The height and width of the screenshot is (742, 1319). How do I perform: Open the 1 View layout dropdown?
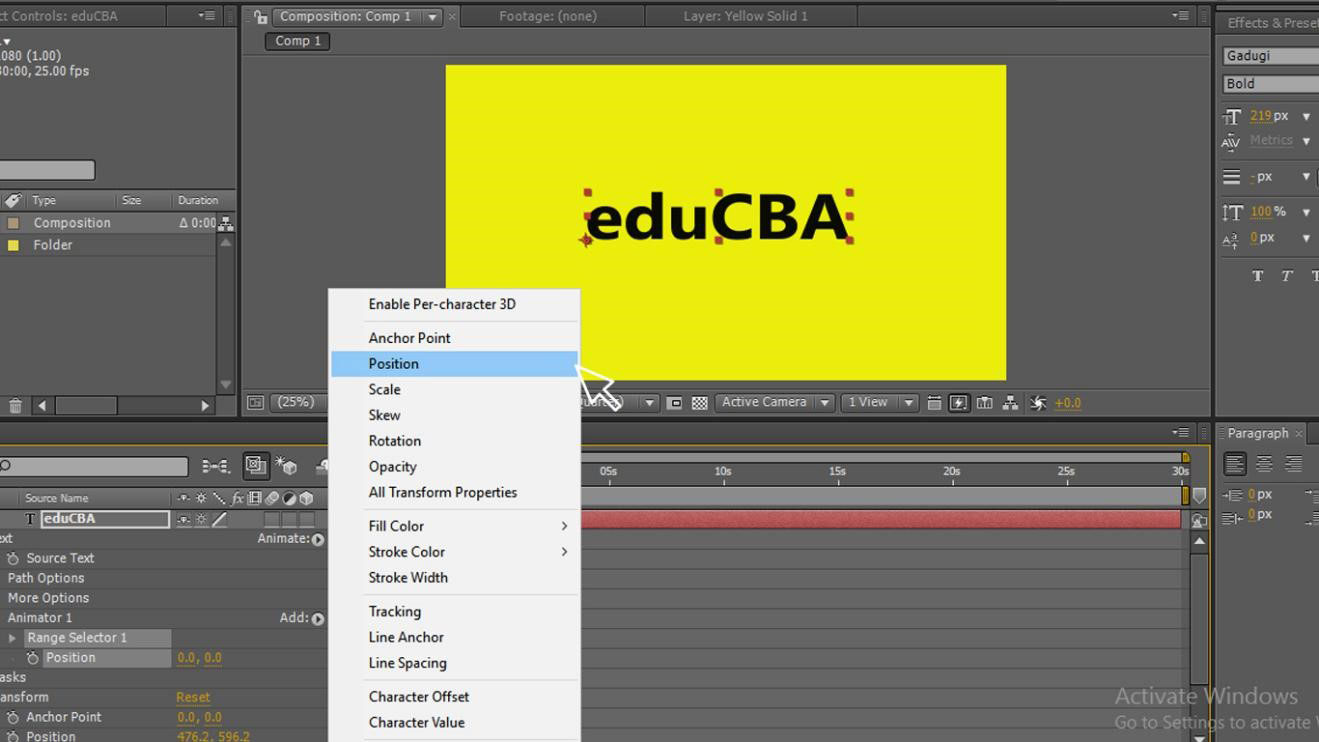point(879,403)
